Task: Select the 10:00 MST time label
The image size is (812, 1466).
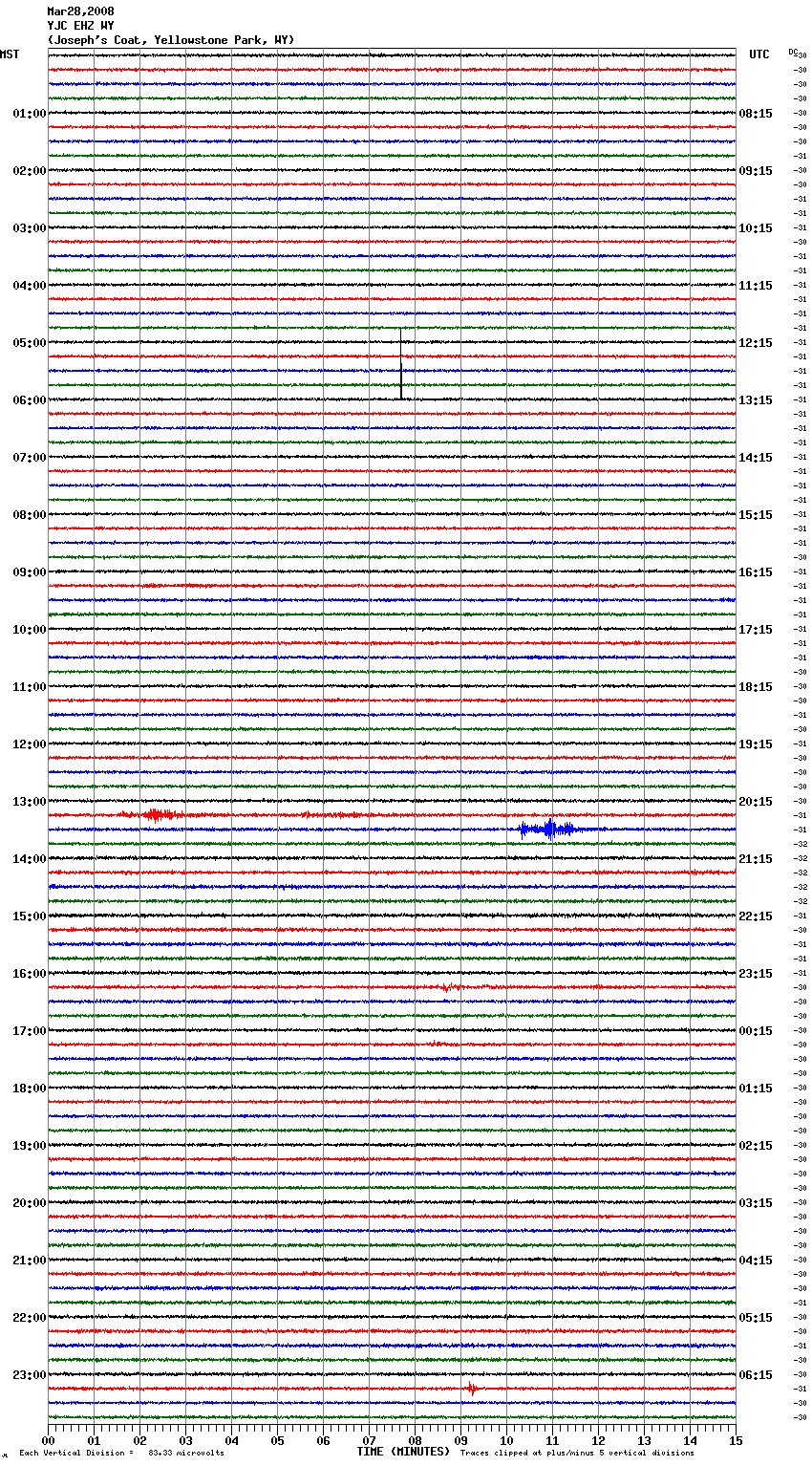Action: coord(30,630)
